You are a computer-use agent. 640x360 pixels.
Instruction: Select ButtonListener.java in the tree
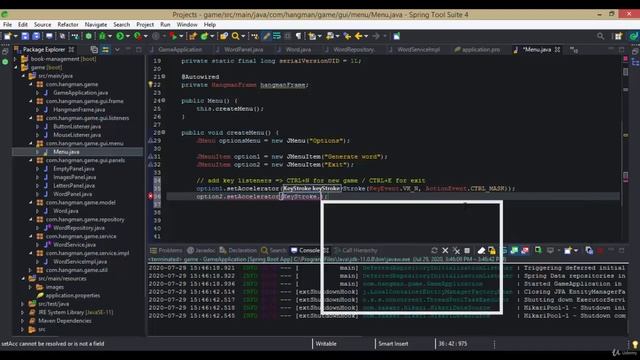[77, 126]
